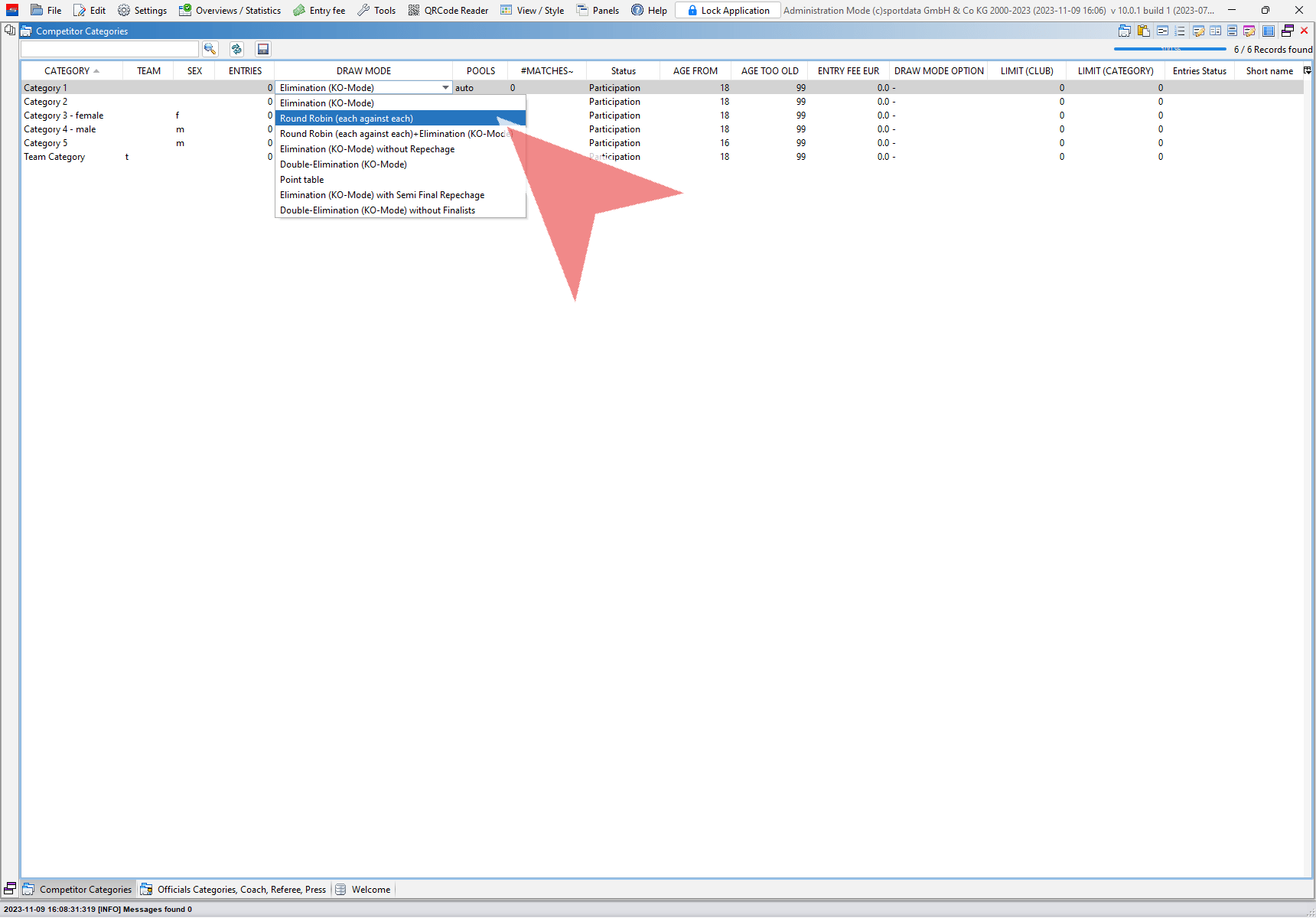The image size is (1316, 918).
Task: Click the refresh arrows icon
Action: [236, 49]
